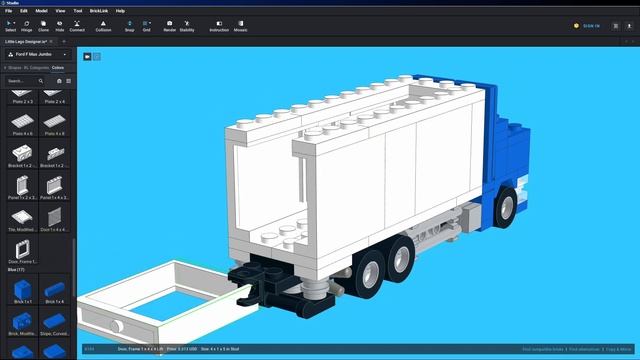The height and width of the screenshot is (360, 640).
Task: Click the yellow coin icon beside Sign In
Action: 576,26
